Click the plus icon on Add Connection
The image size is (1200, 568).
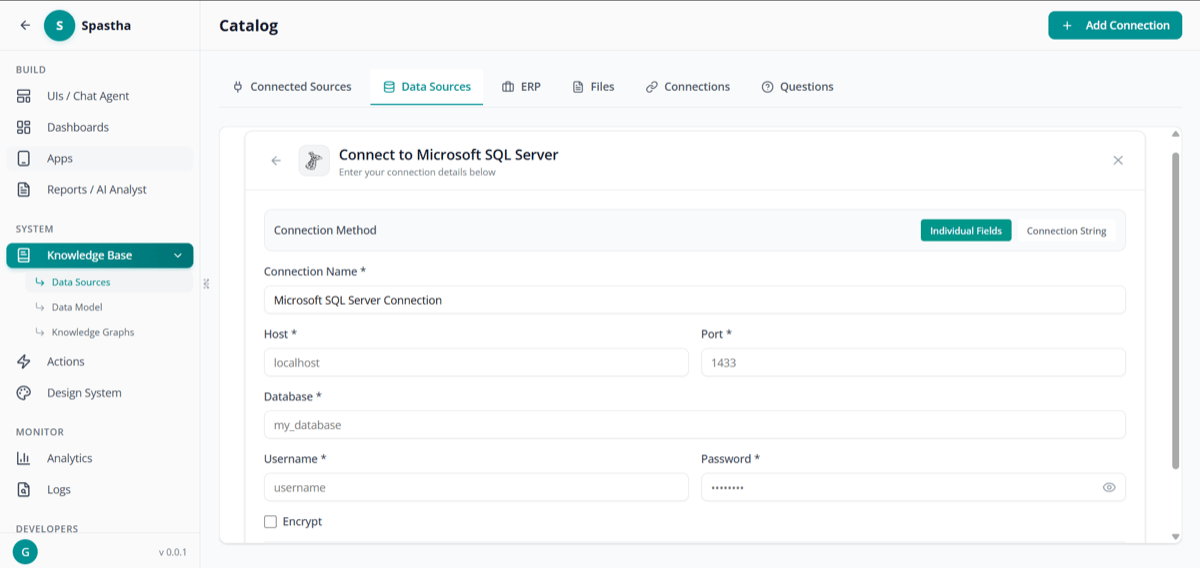pos(1068,26)
